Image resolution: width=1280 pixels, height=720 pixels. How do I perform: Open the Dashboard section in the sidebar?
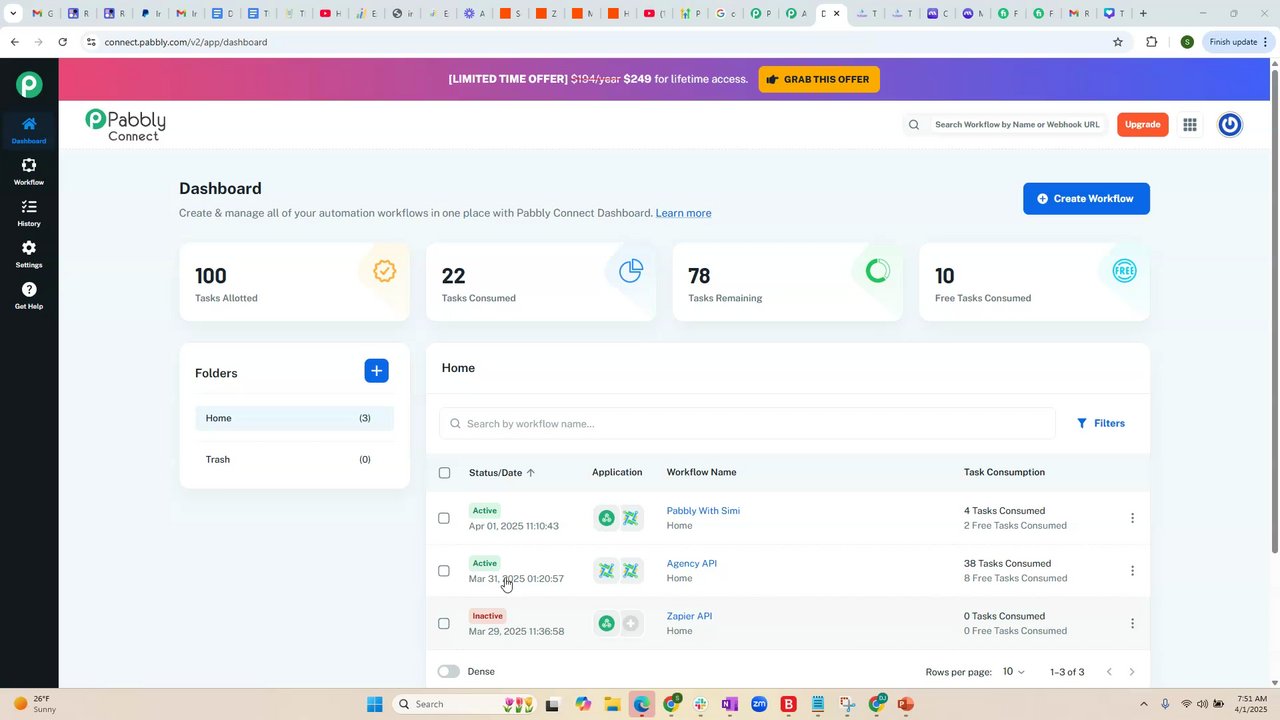pos(29,130)
